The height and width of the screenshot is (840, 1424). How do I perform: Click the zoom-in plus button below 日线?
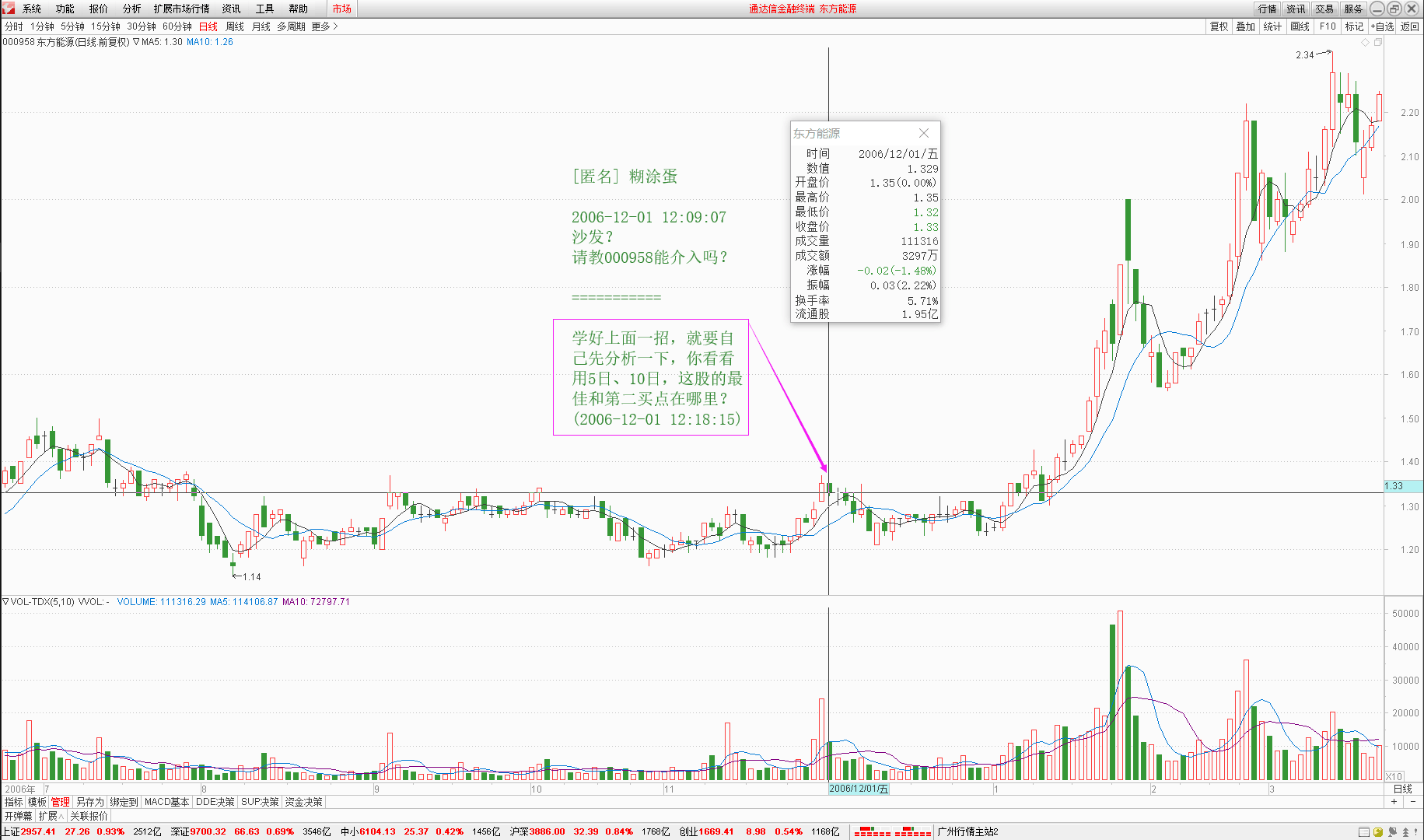pos(1394,802)
